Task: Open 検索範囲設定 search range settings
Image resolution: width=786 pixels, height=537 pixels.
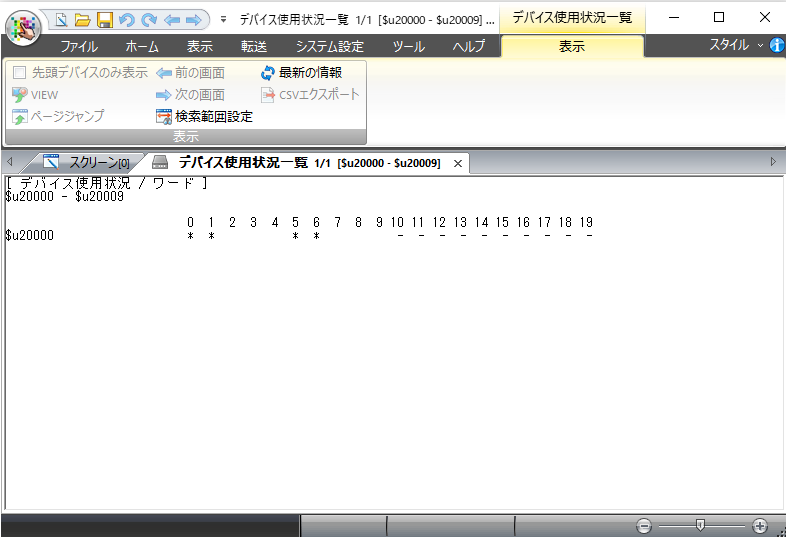Action: [205, 116]
